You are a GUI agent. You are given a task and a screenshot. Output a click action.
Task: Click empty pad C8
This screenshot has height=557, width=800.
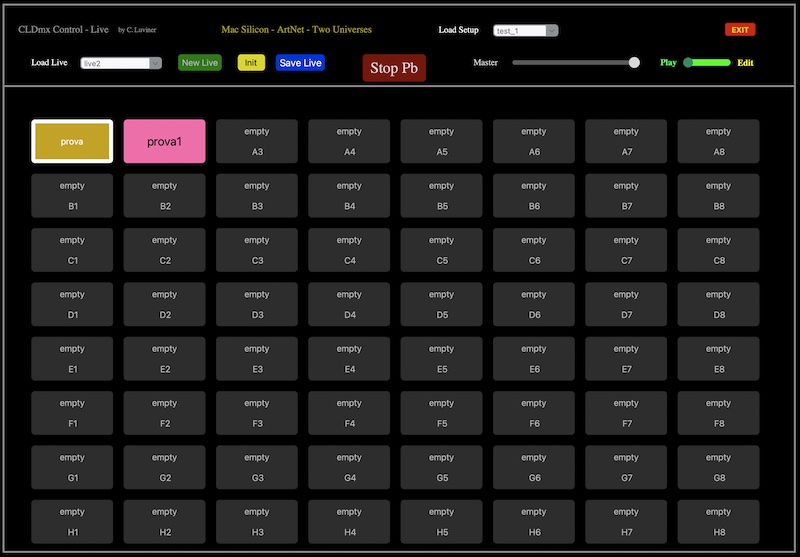click(718, 250)
